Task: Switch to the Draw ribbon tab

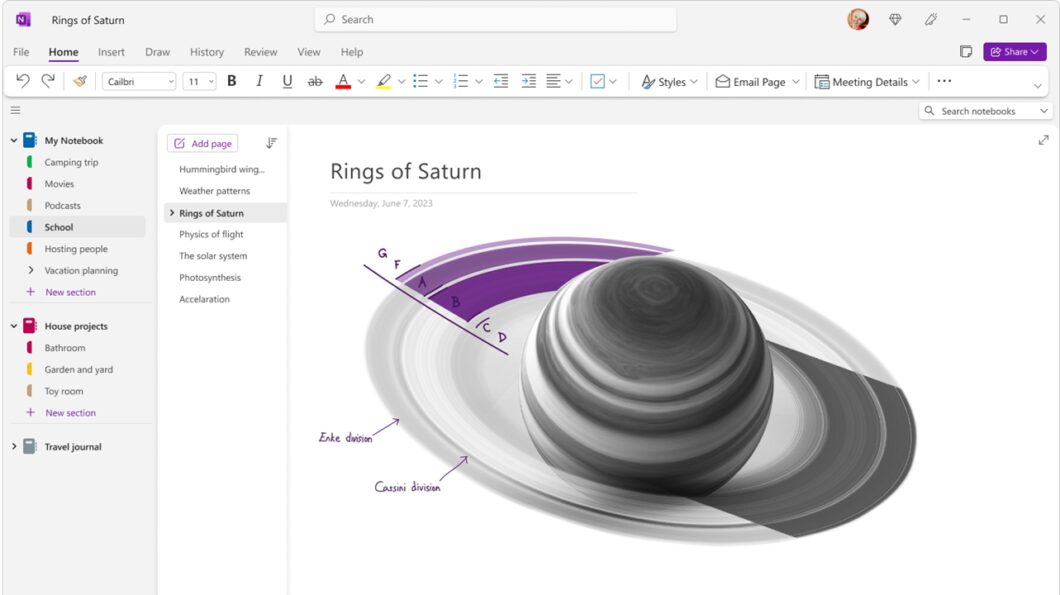Action: pyautogui.click(x=157, y=52)
